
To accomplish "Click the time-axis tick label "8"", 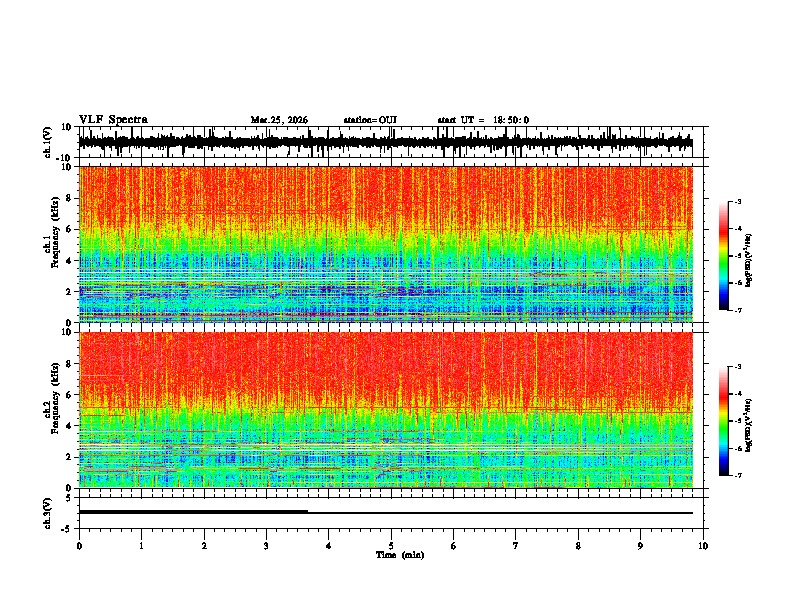I will 578,546.
